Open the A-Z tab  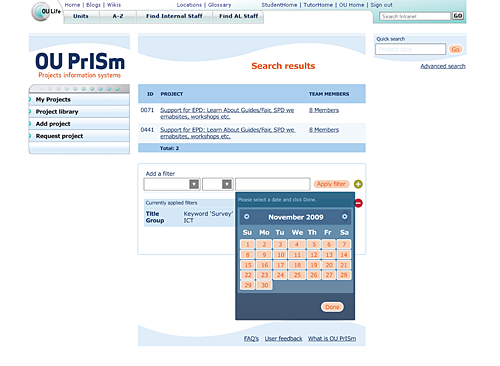coord(118,16)
